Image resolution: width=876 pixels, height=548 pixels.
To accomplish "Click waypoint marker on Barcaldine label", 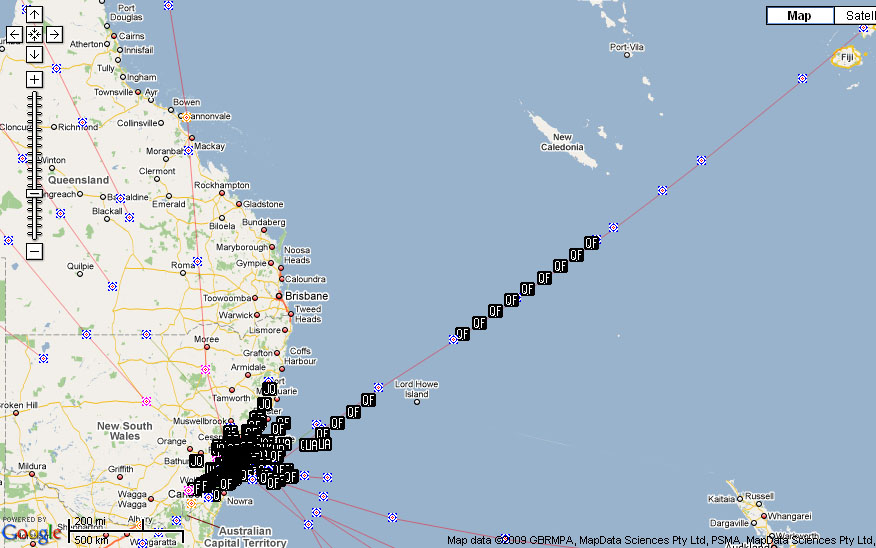I will click(x=120, y=198).
